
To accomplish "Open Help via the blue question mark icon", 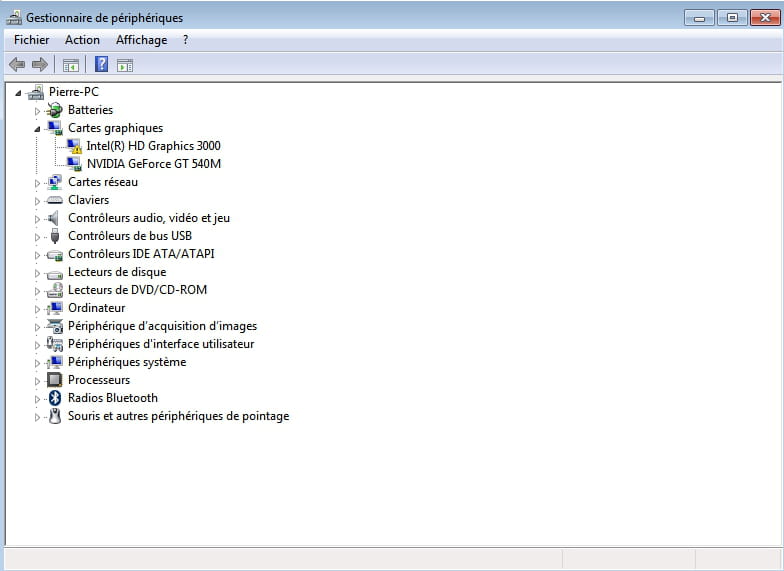I will (101, 65).
